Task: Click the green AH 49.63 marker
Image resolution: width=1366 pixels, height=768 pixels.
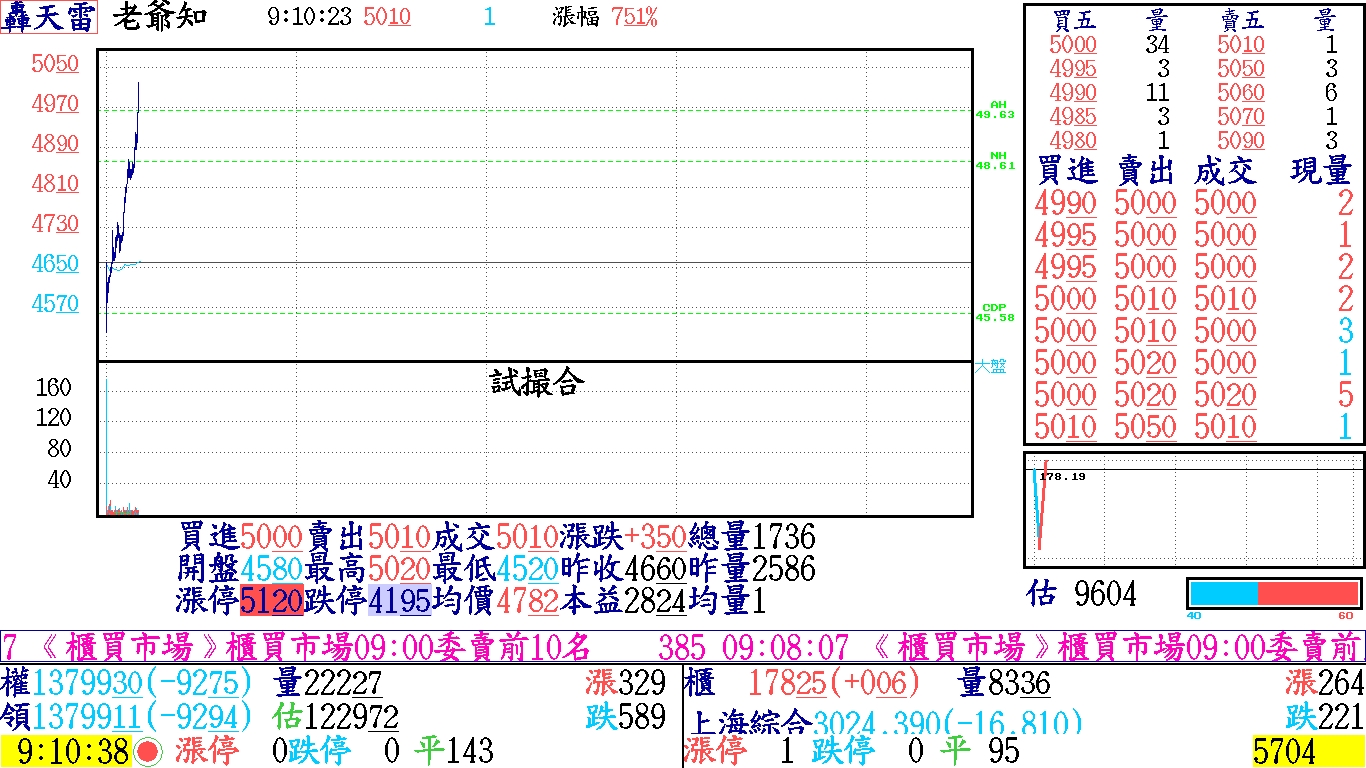Action: [995, 109]
